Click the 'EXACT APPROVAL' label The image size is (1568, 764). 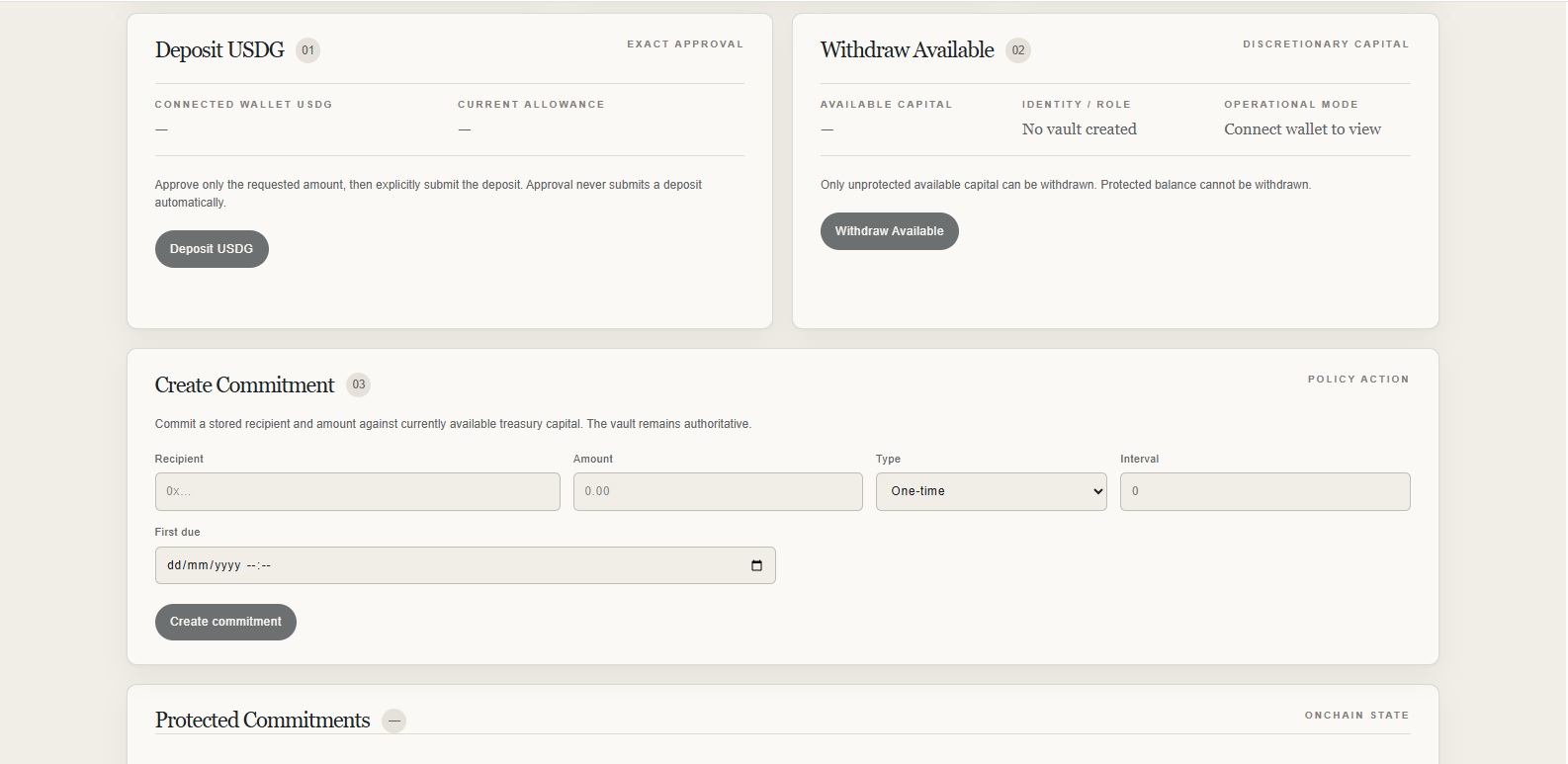coord(685,44)
